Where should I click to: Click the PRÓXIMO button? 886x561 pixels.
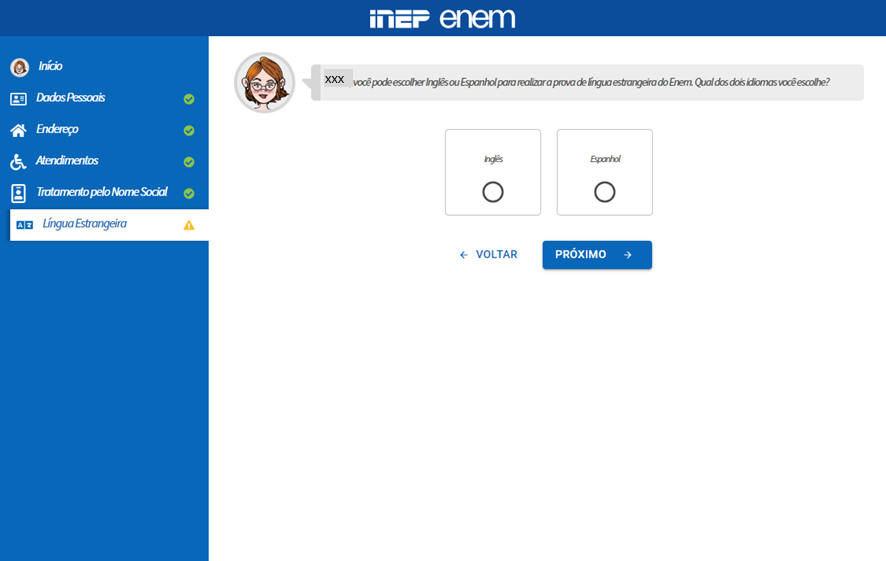point(597,255)
